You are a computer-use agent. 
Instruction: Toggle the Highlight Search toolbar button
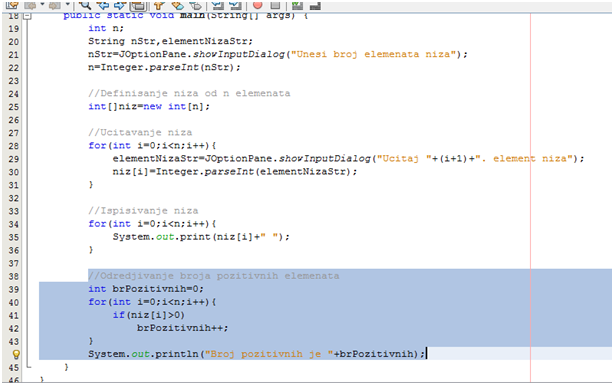pos(138,5)
